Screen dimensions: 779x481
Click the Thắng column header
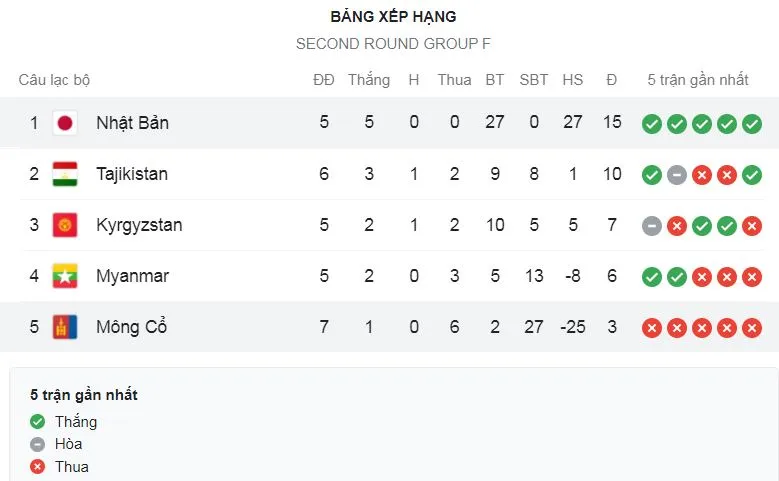point(369,80)
